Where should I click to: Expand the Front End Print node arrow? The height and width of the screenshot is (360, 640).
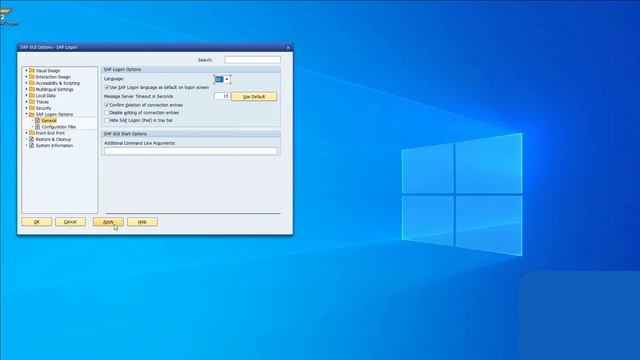[27, 133]
